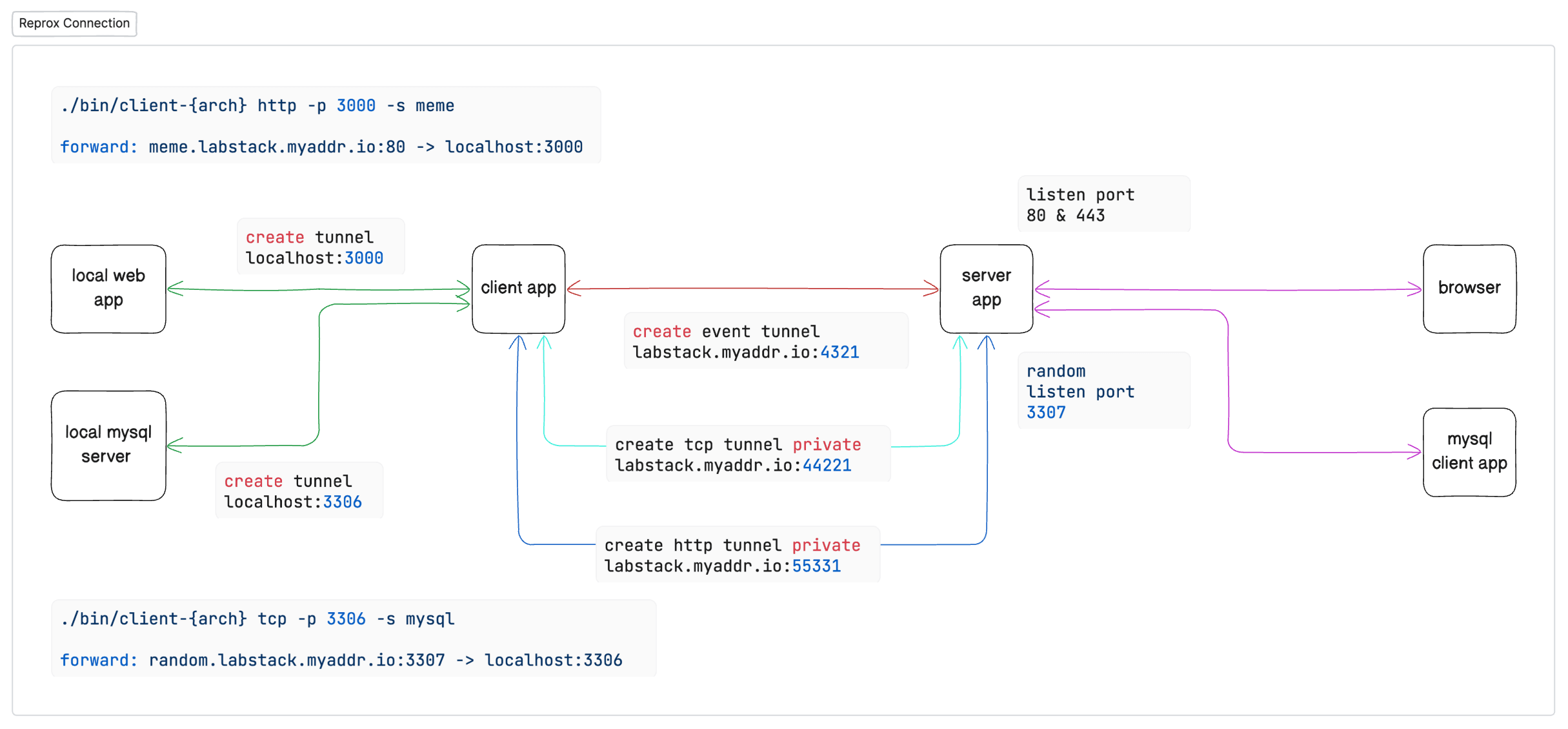Image resolution: width=1568 pixels, height=729 pixels.
Task: Select the mysql client app box
Action: point(1469,452)
